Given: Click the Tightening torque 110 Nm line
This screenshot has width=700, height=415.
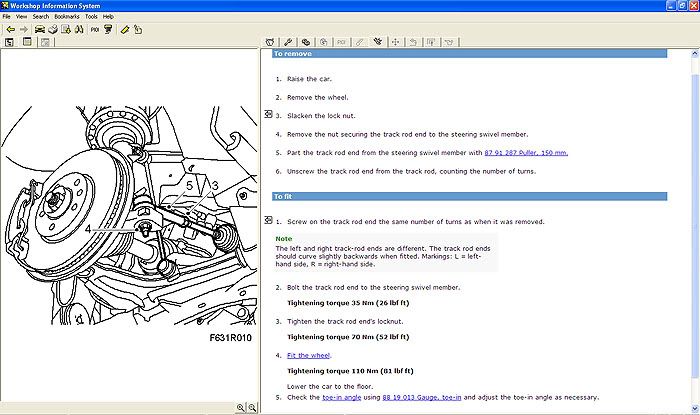Looking at the screenshot, I should [350, 371].
